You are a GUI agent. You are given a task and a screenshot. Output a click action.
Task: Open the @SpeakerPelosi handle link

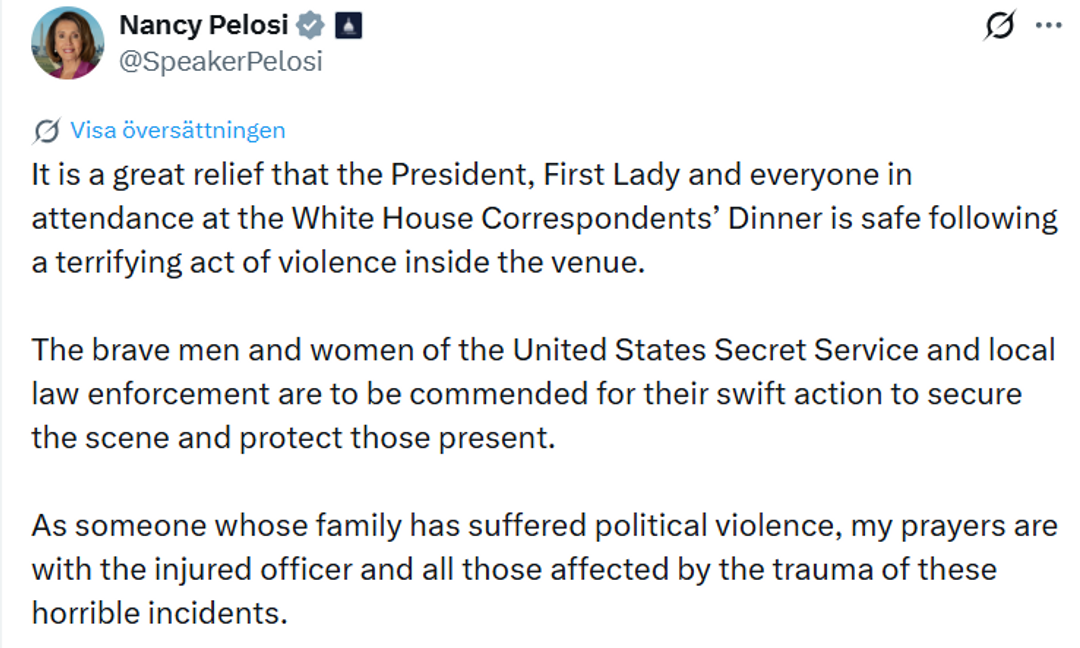(x=220, y=61)
